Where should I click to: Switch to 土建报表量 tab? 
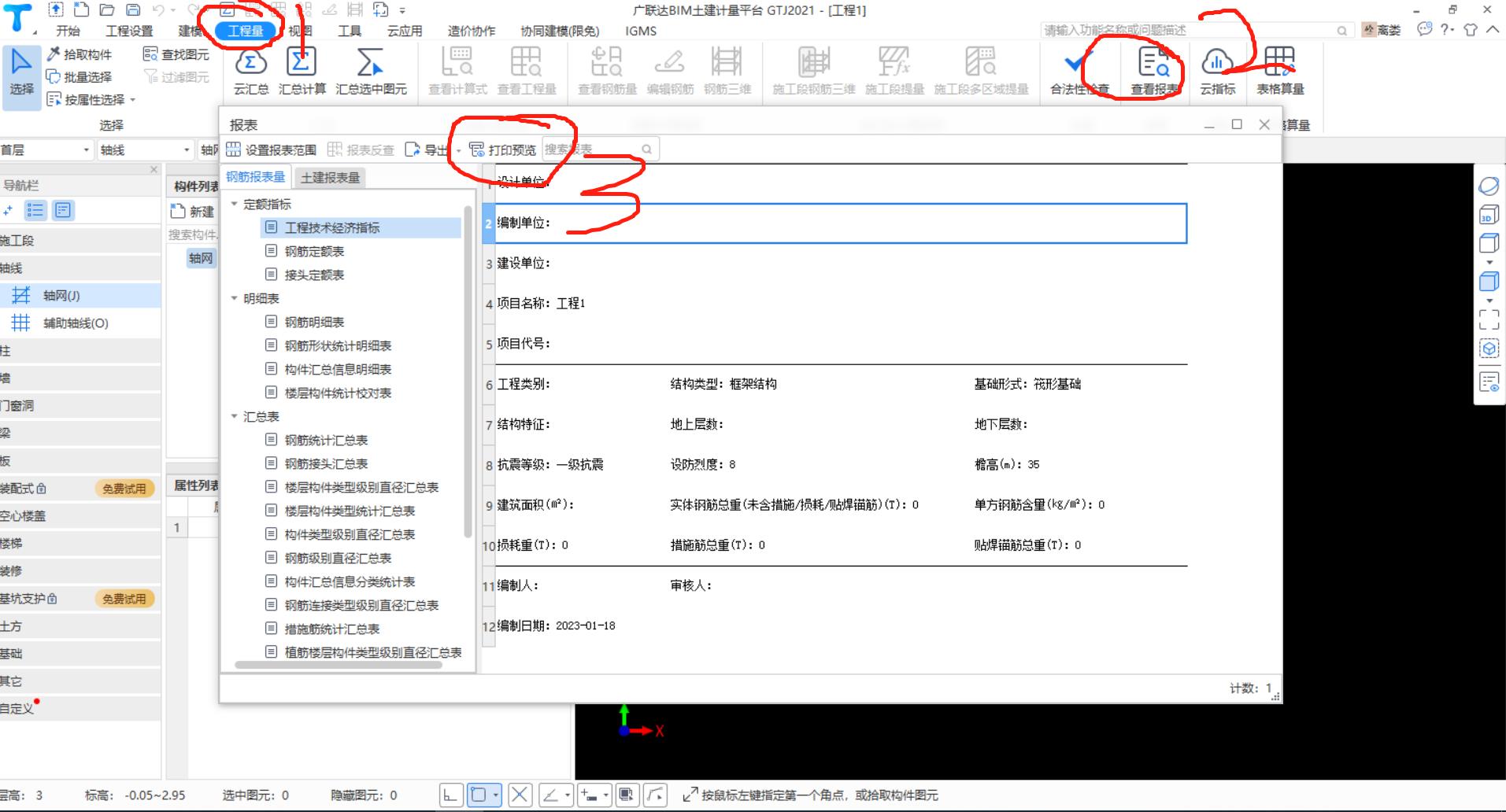click(x=330, y=178)
